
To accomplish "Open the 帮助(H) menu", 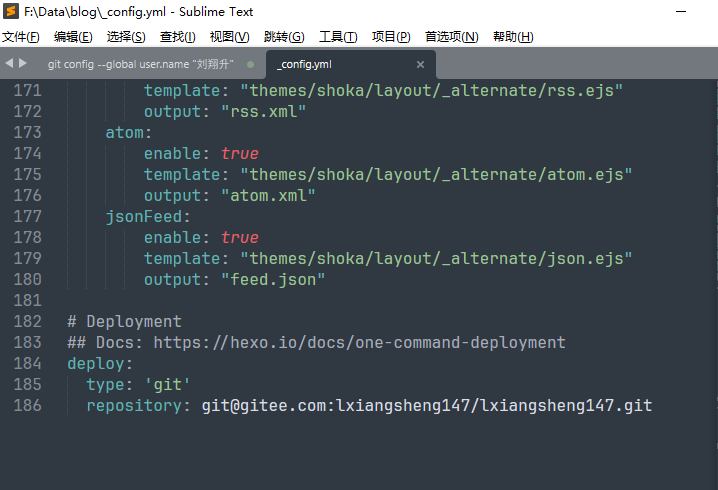I will pos(513,37).
